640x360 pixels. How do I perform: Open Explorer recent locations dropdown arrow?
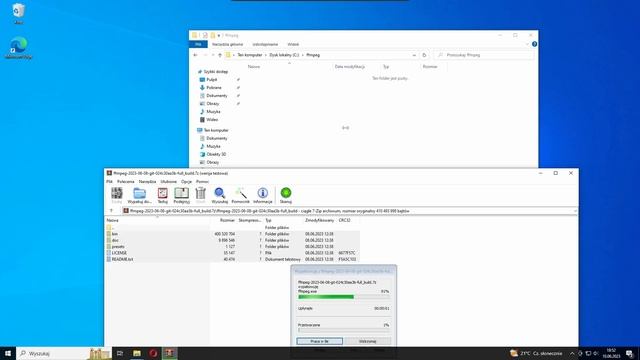click(213, 55)
